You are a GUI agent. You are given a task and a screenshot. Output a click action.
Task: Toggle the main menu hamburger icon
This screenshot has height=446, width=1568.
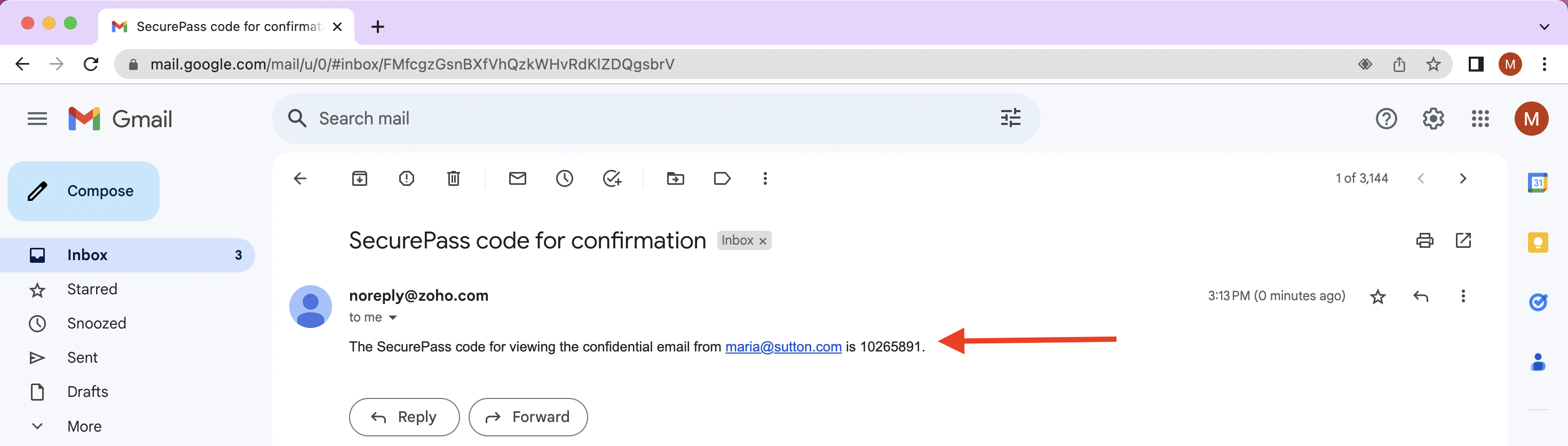[x=37, y=119]
